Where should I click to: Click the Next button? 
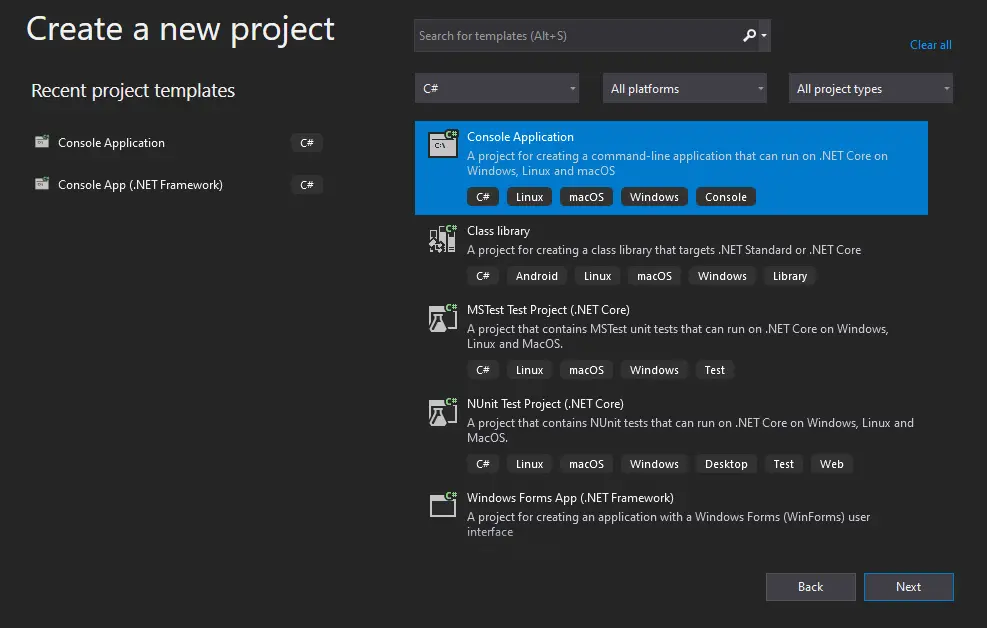tap(908, 586)
